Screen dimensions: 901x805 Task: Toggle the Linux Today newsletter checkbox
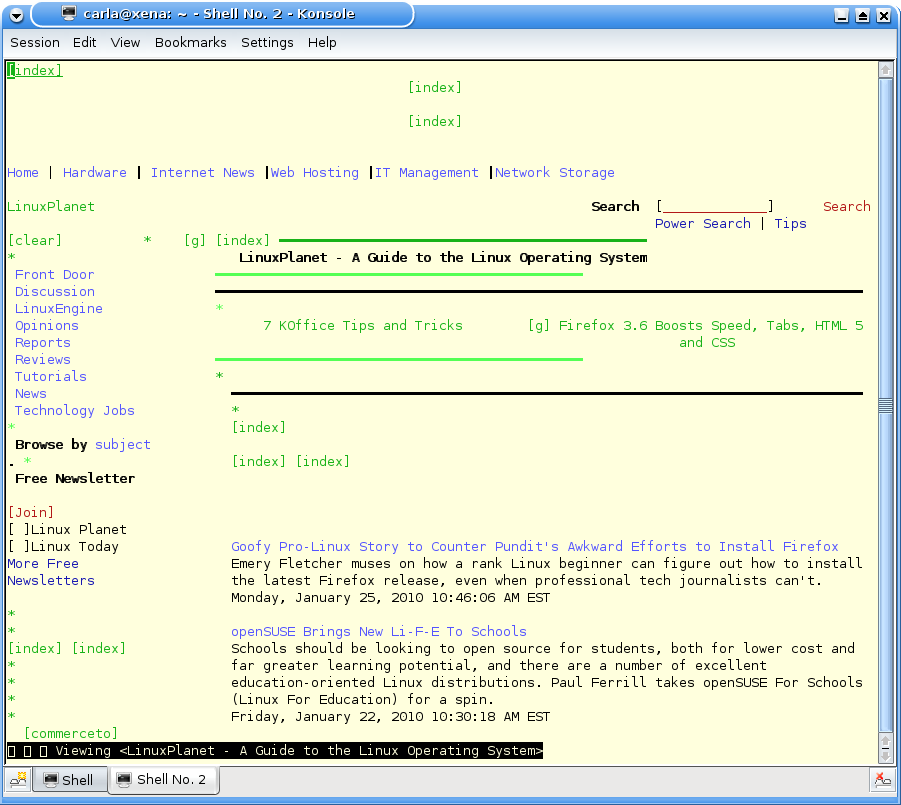tap(18, 546)
